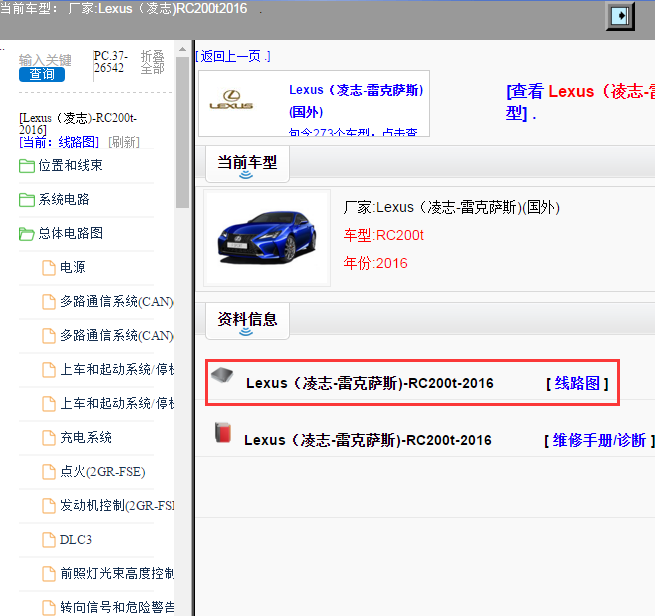The image size is (655, 616).
Task: Expand the 位置和线束 tree item
Action: pyautogui.click(x=71, y=165)
